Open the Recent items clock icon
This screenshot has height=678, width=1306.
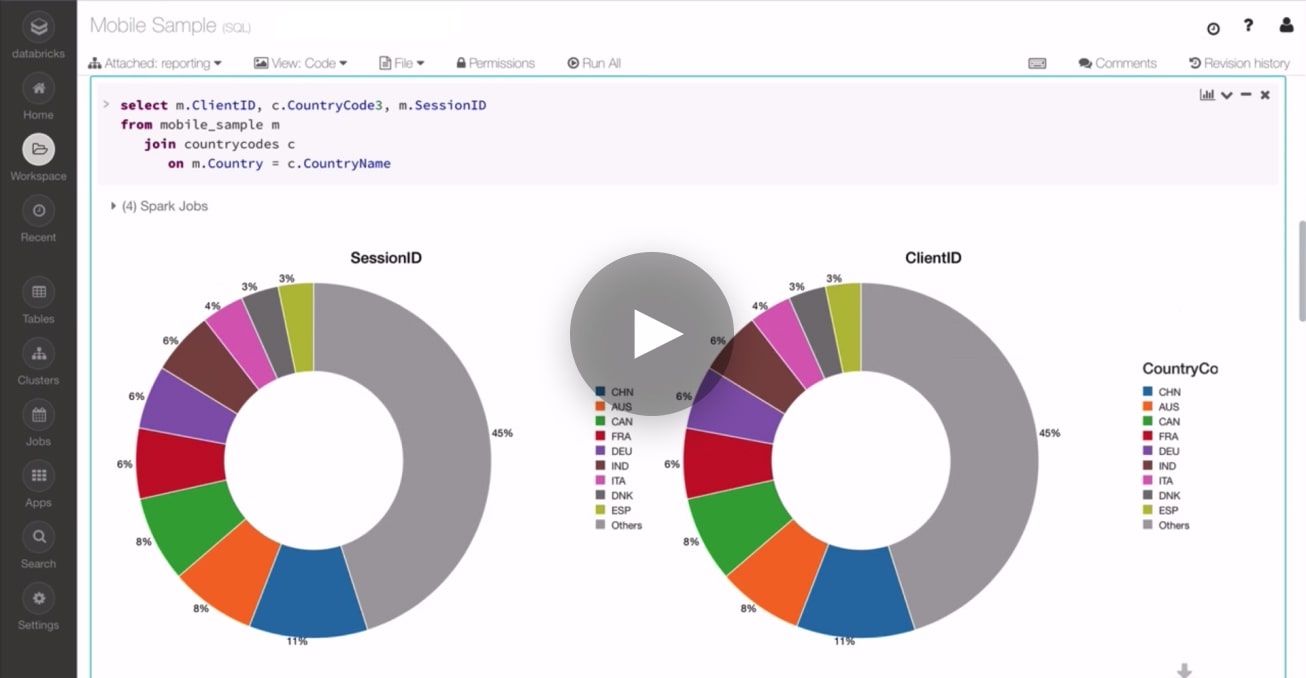point(38,211)
